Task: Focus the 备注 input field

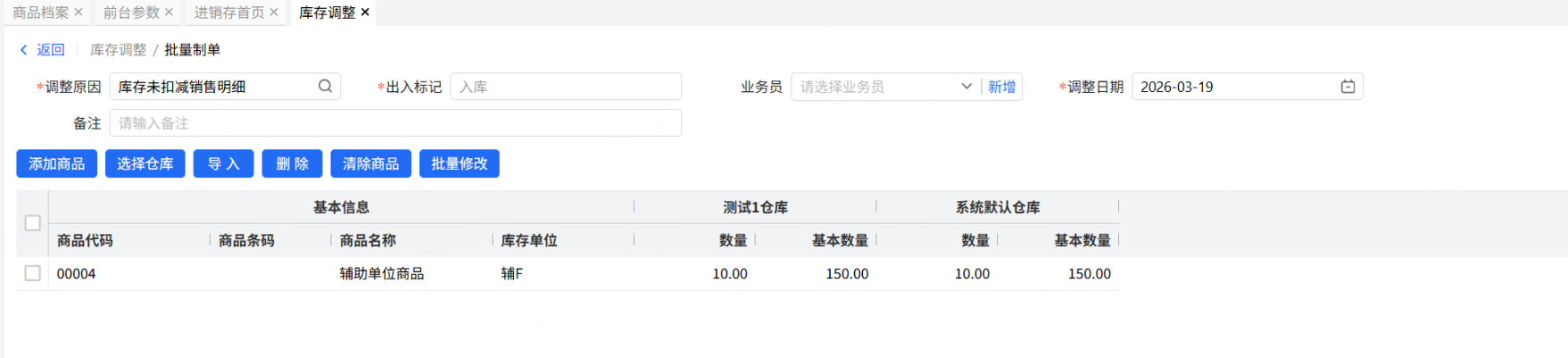Action: coord(394,123)
